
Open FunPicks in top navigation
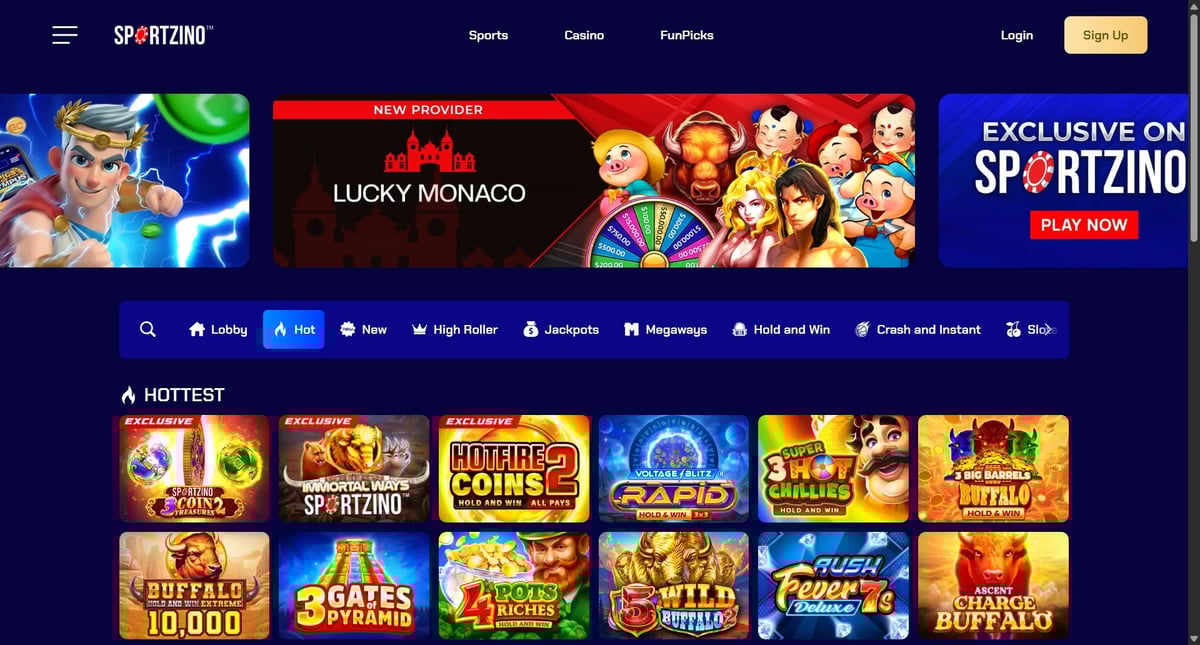(687, 35)
